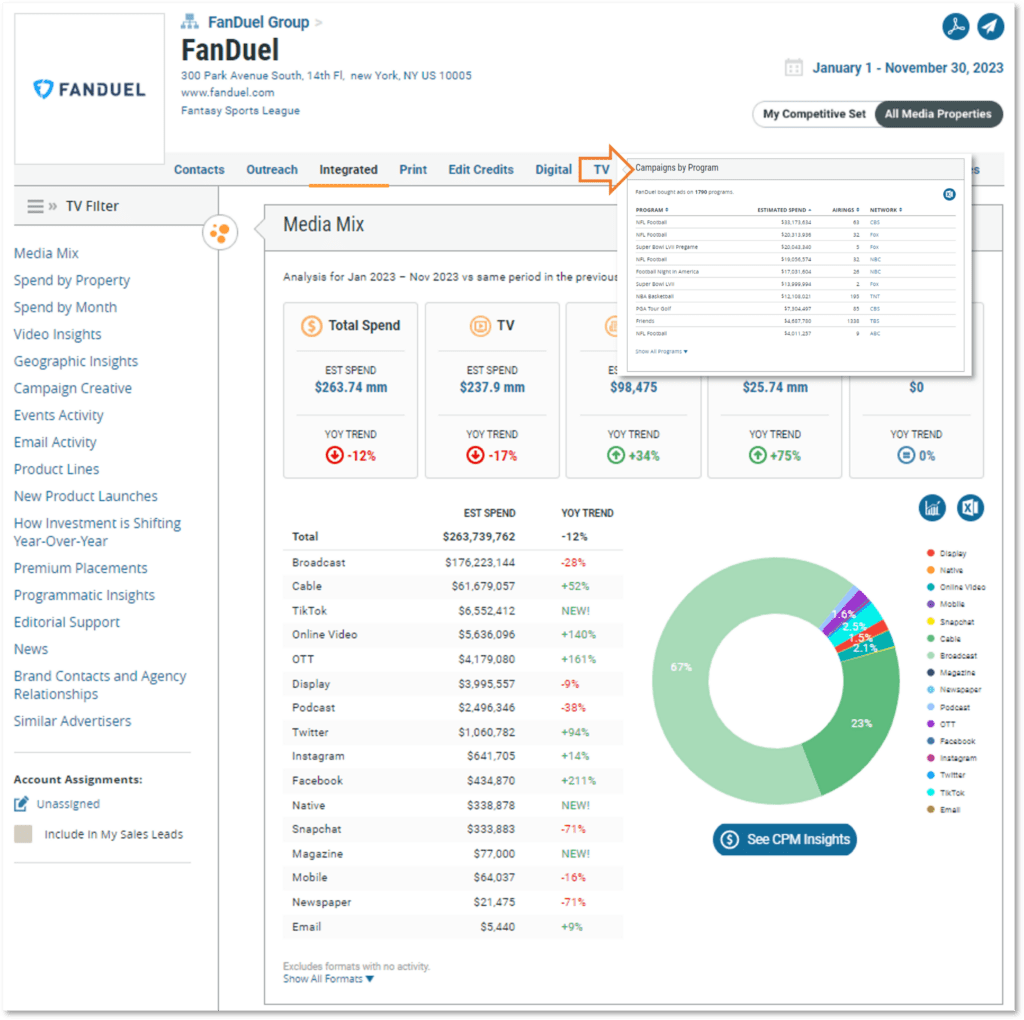This screenshot has height=1020, width=1024.
Task: Visit the www.fanduel.com website link
Action: coord(227,93)
